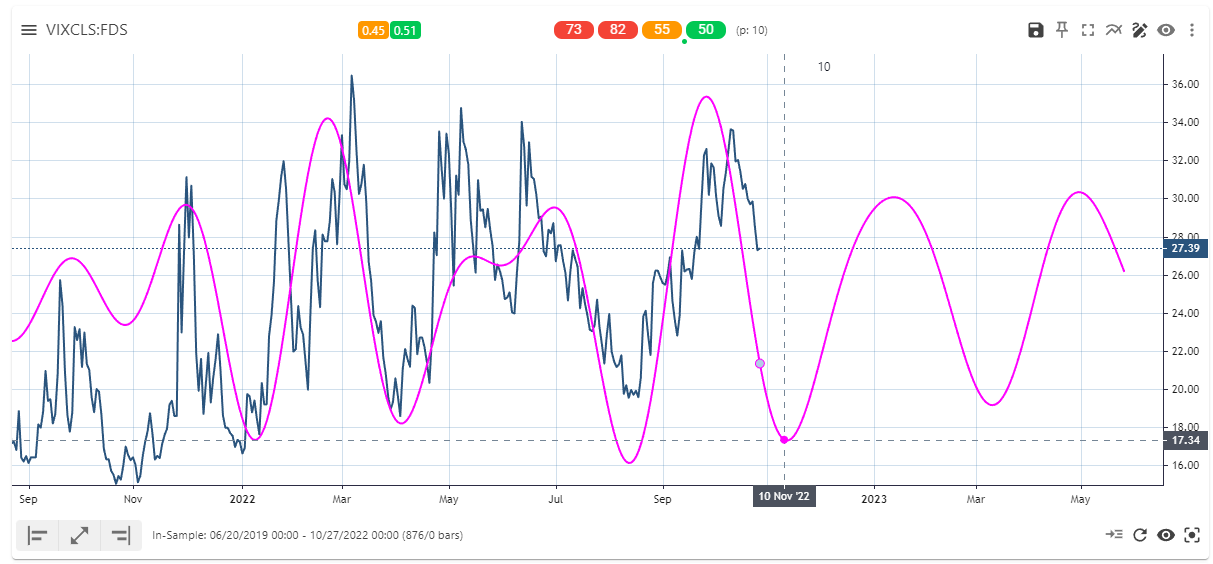The width and height of the screenshot is (1213, 564).
Task: Click the green 50 badge
Action: (x=706, y=30)
